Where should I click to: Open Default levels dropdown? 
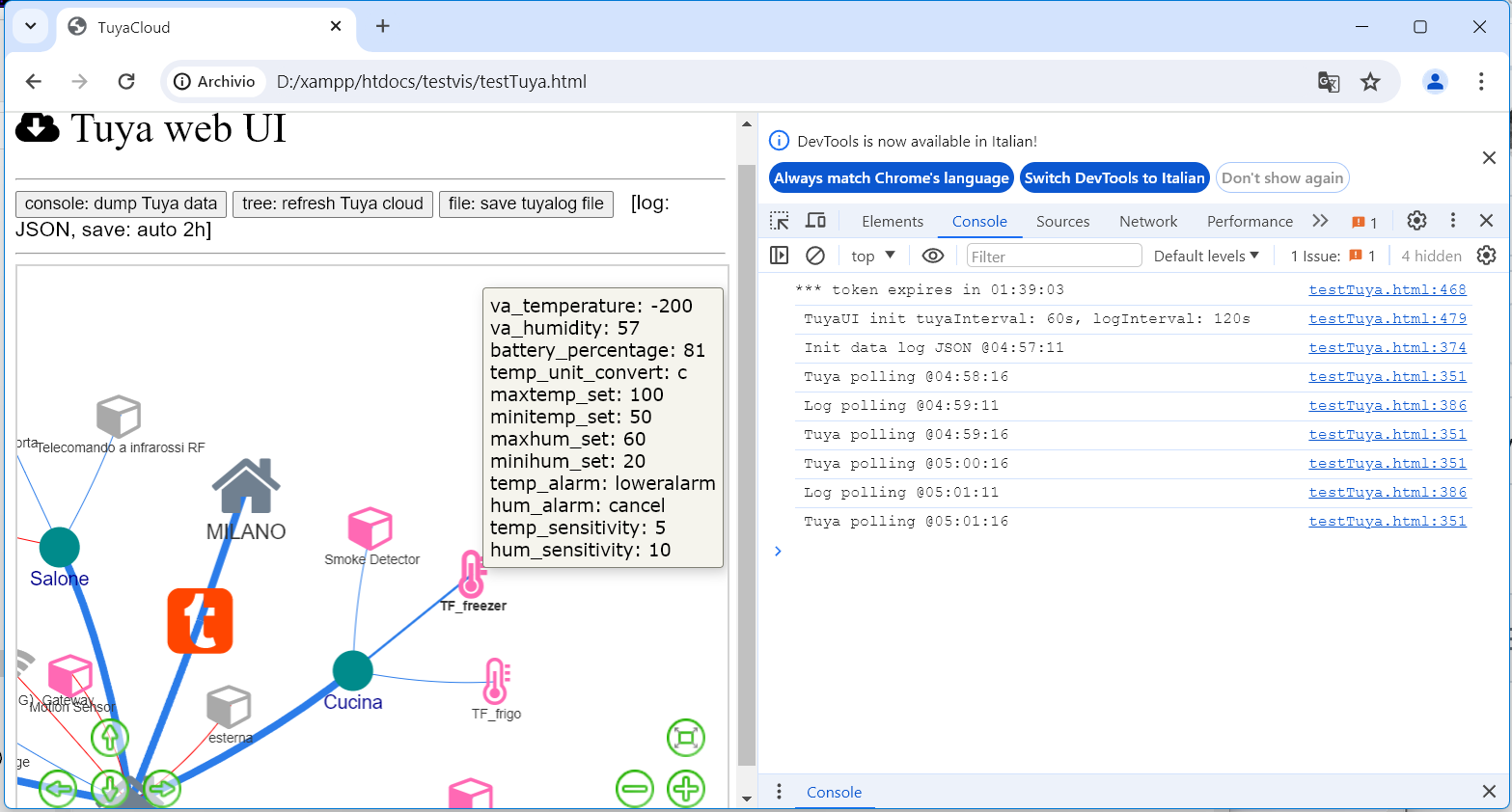point(1206,256)
